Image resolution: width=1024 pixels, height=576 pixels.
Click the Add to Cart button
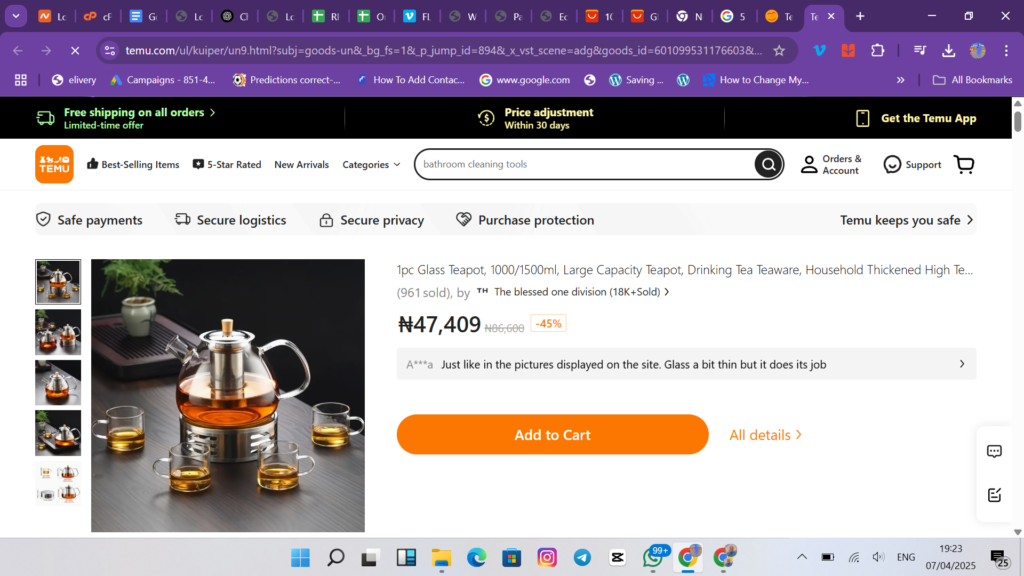[x=552, y=435]
